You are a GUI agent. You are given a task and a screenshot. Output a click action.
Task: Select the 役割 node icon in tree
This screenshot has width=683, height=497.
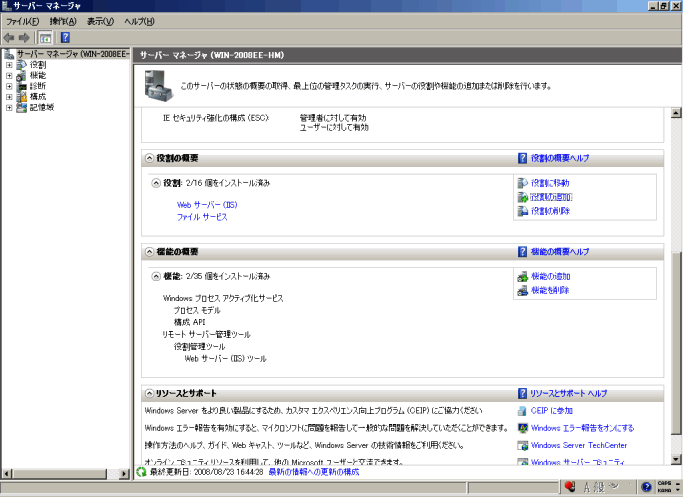tap(22, 64)
